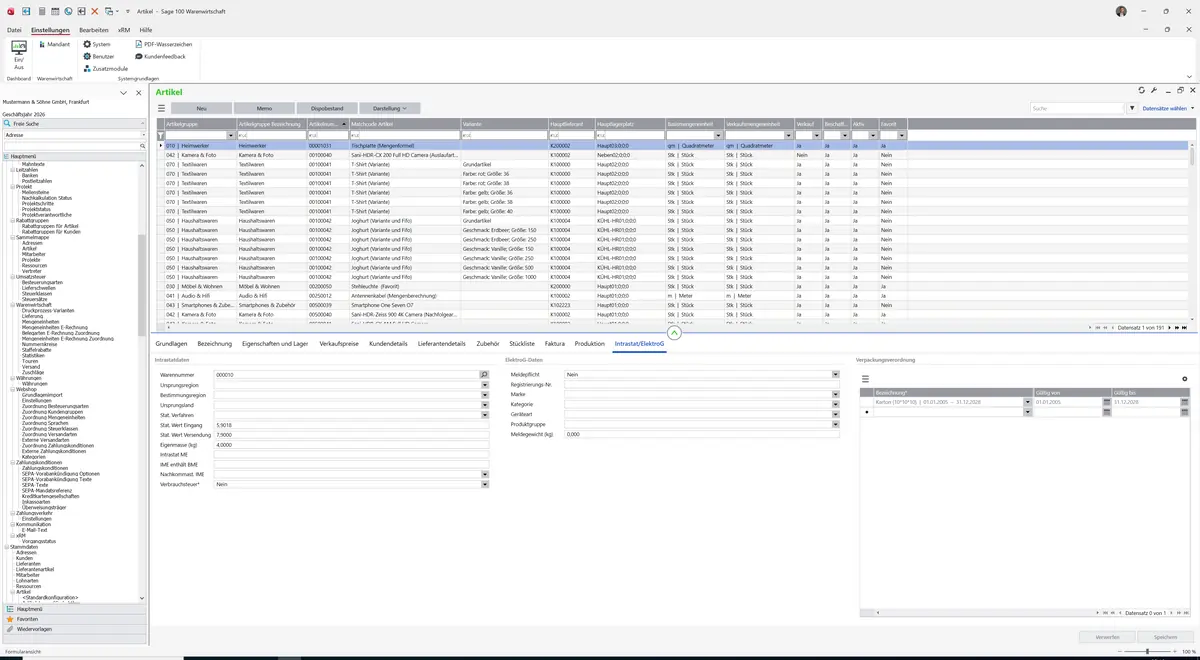Open Zusatzmodule settings
1200x660 pixels.
(105, 68)
